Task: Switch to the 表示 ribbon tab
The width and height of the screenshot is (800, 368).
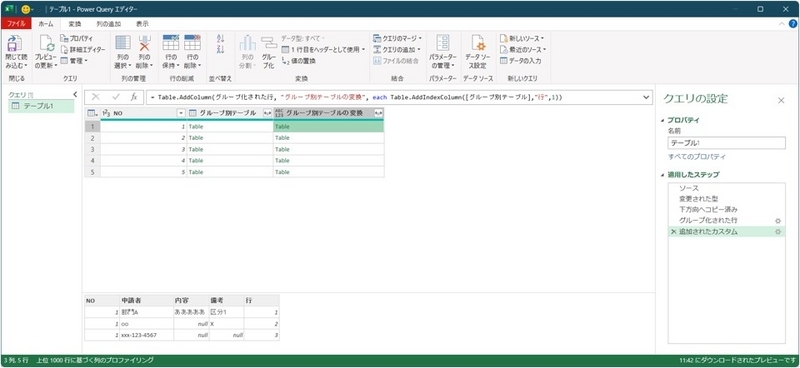Action: tap(142, 23)
